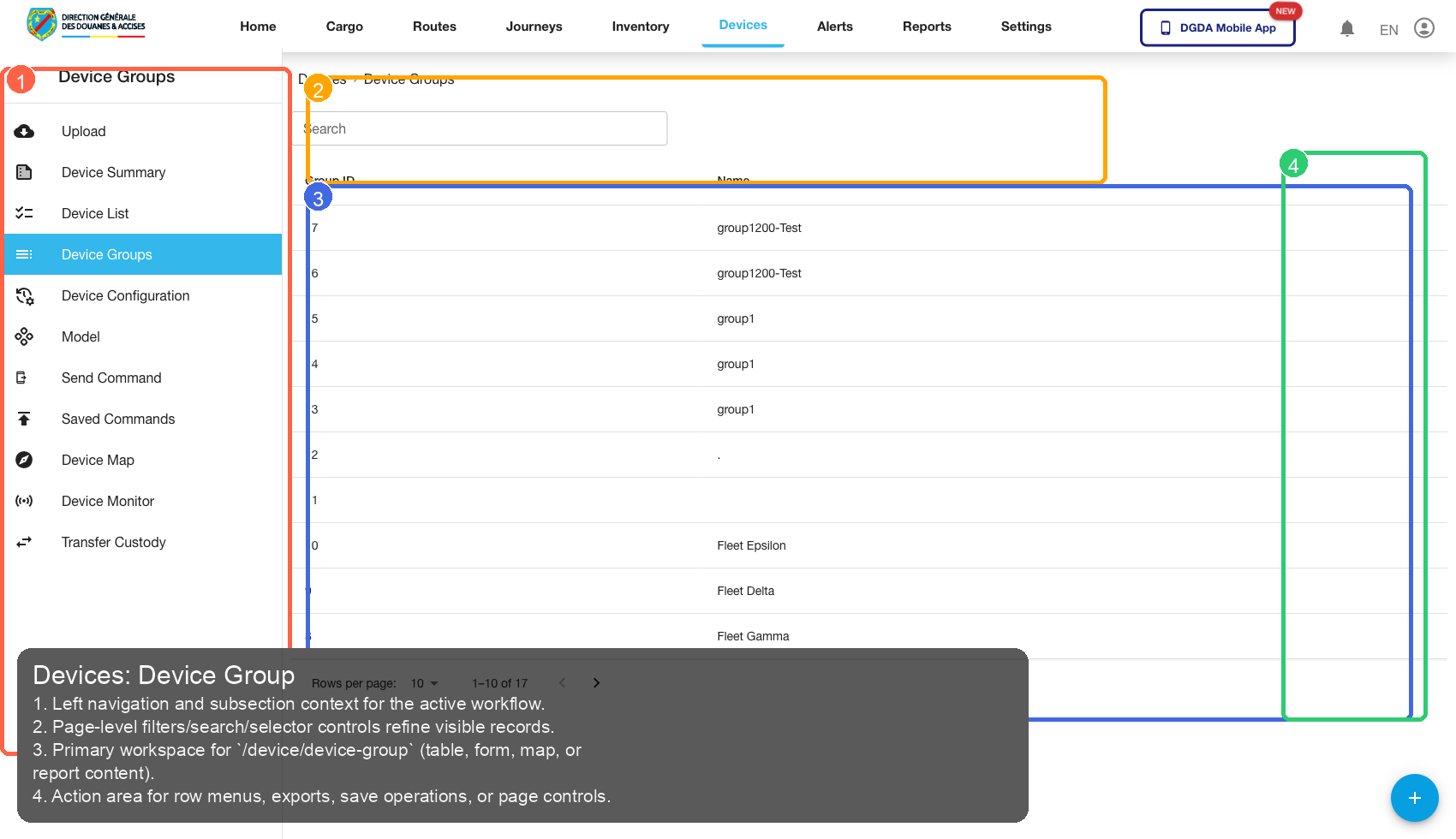The width and height of the screenshot is (1456, 839).
Task: Select the Device List checklist icon
Action: (24, 213)
